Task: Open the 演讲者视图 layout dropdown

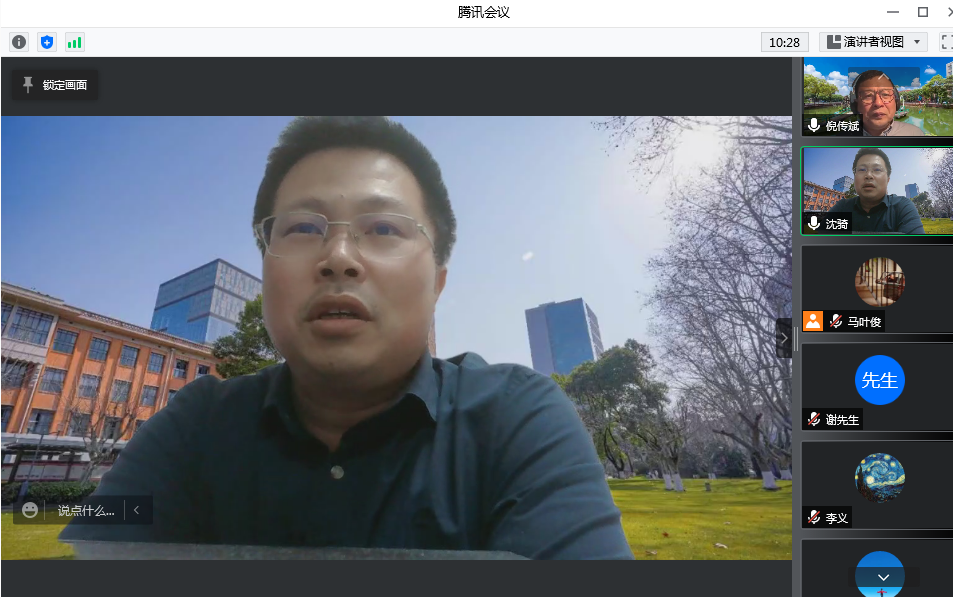Action: (x=873, y=42)
